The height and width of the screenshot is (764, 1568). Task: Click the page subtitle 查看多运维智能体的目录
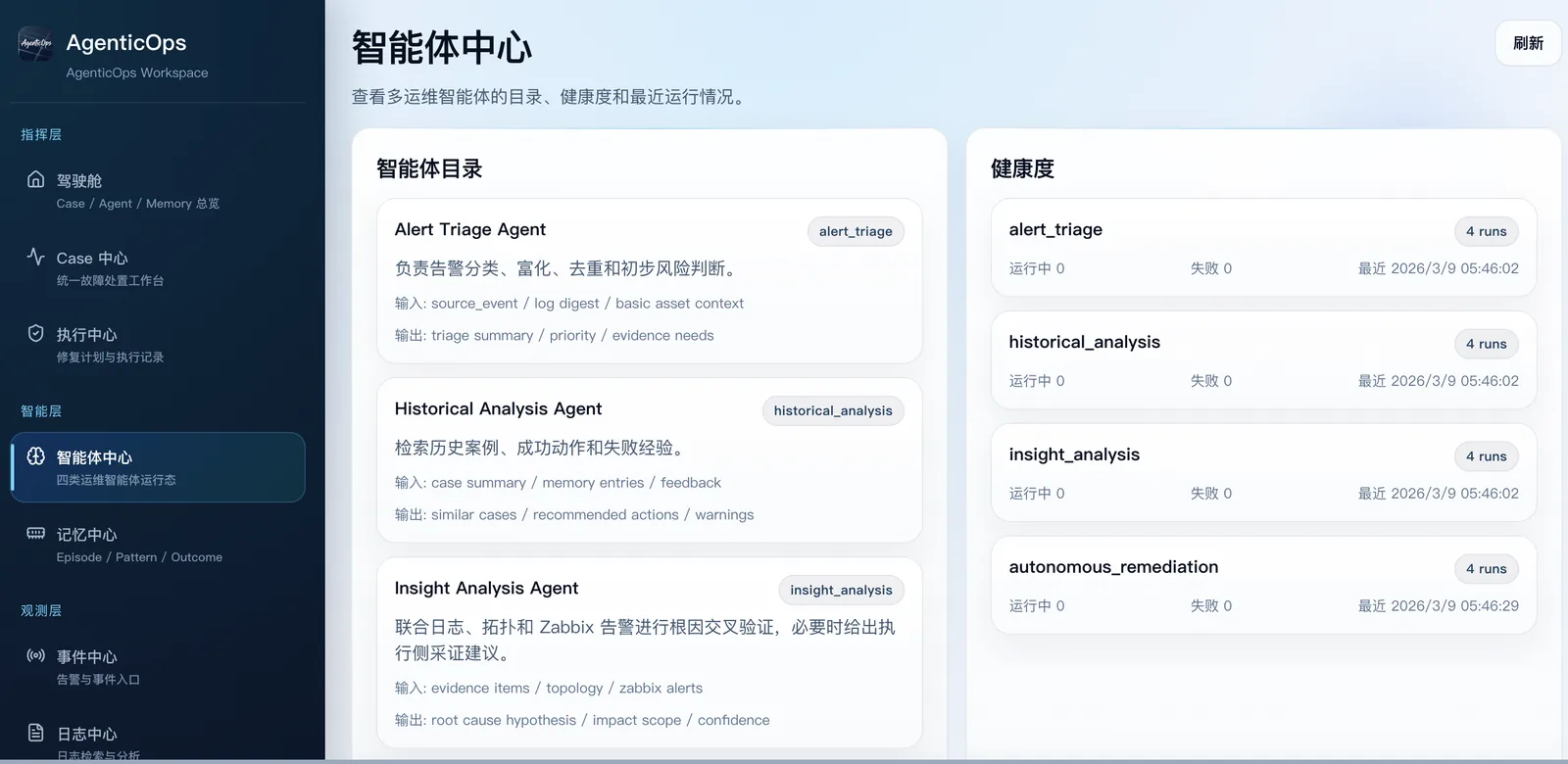[551, 97]
